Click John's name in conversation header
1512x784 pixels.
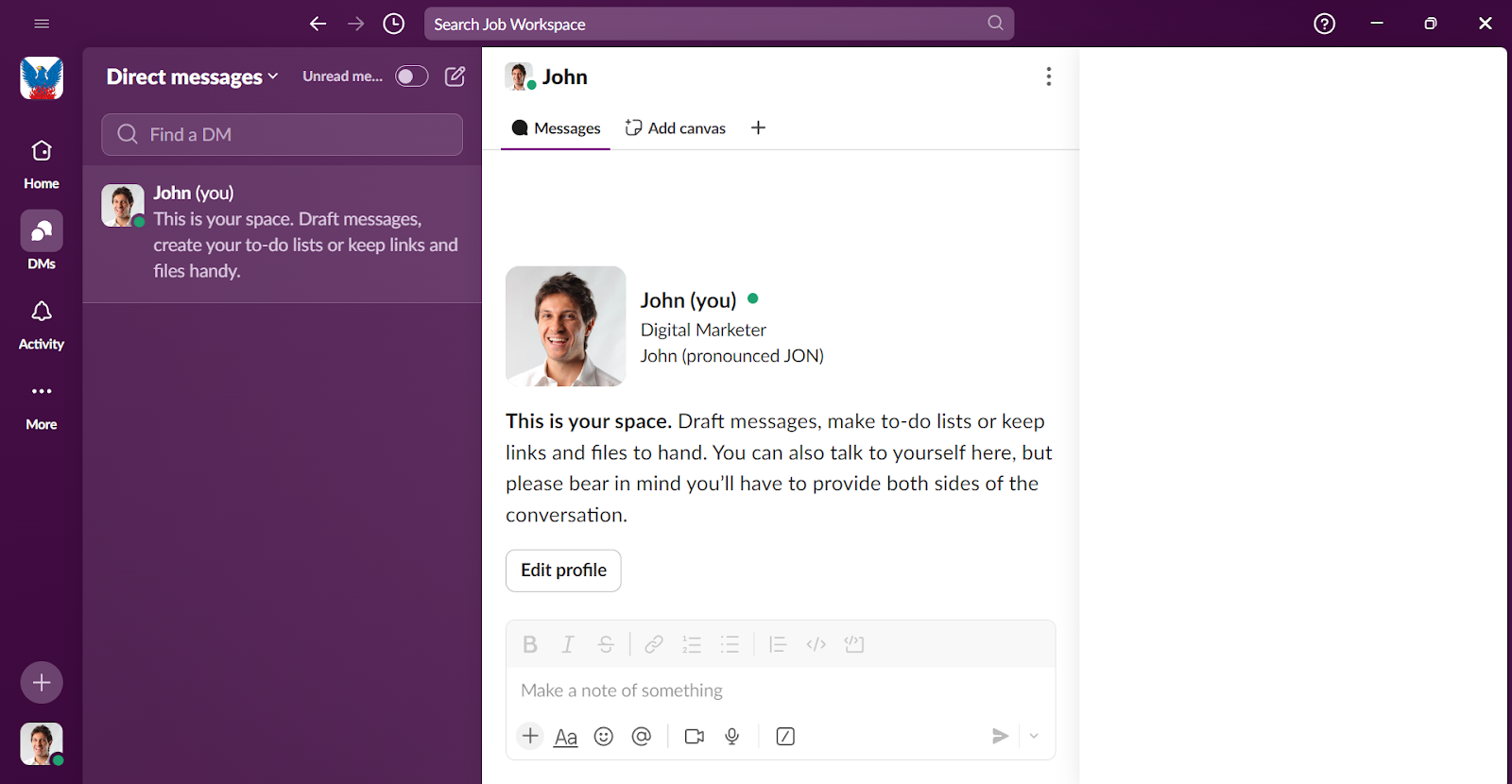point(564,77)
